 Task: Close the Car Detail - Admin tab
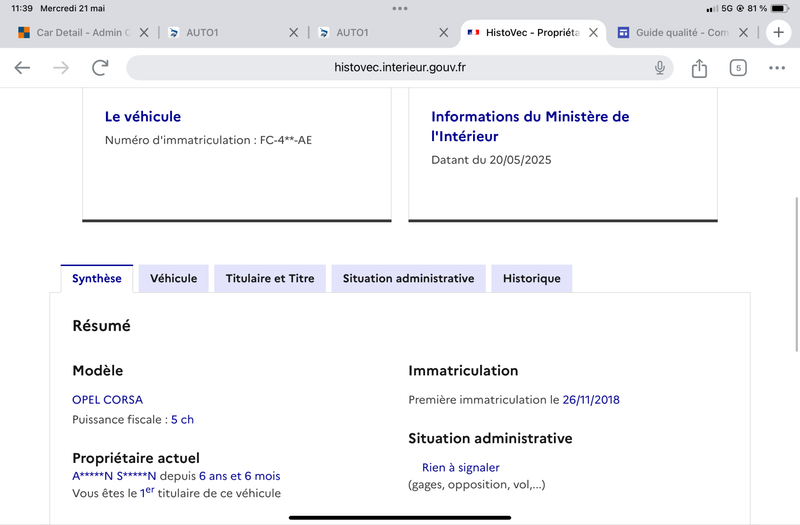coord(144,33)
